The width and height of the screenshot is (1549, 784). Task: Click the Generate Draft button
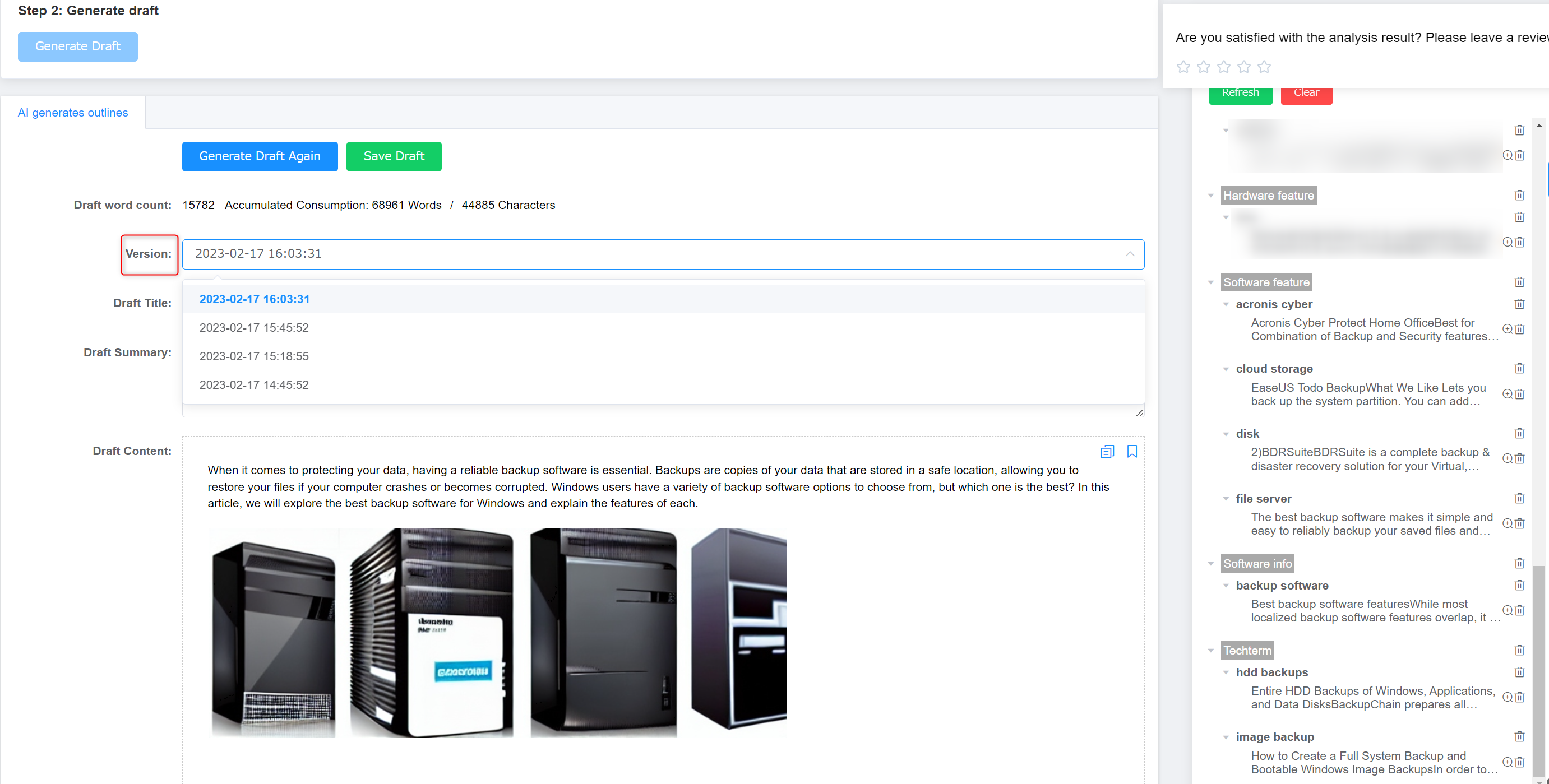point(77,47)
